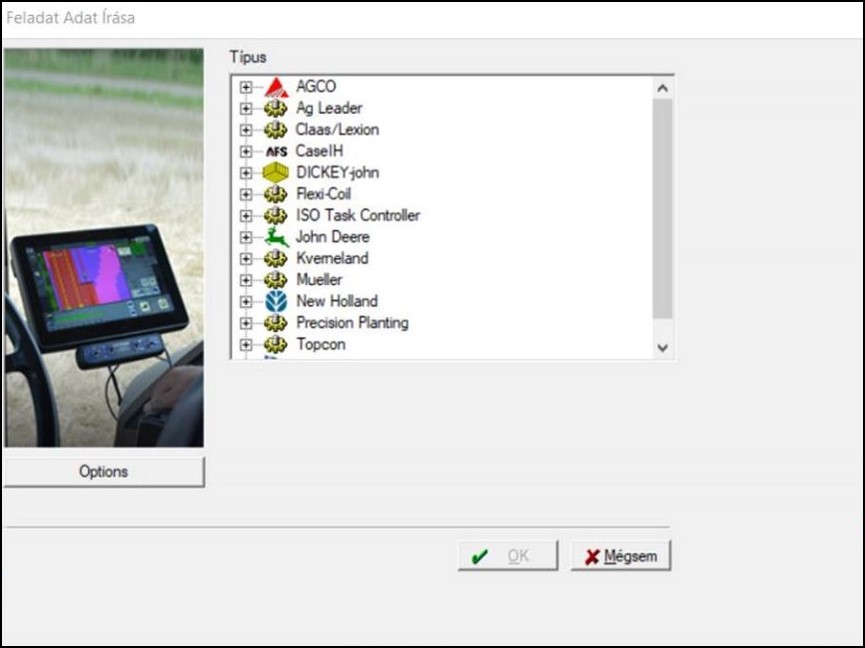This screenshot has height=648, width=865.
Task: Select the Kverneland entry
Action: click(x=332, y=259)
